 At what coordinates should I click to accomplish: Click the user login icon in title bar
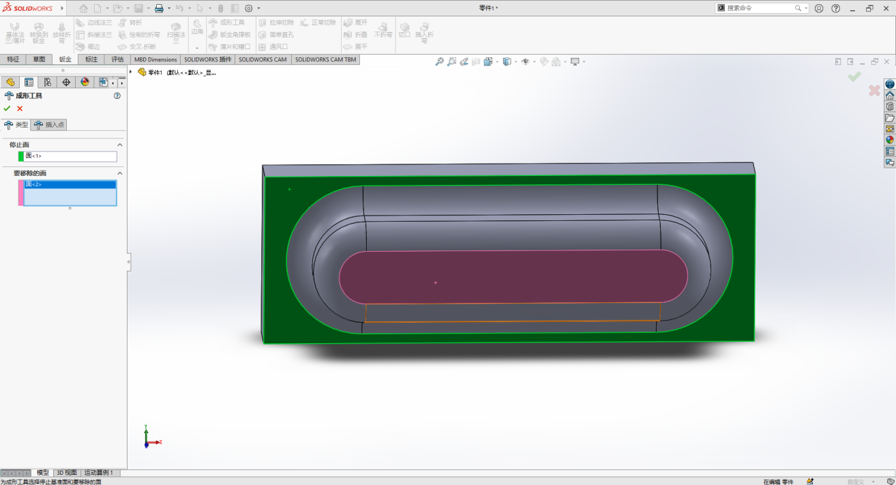(x=819, y=9)
